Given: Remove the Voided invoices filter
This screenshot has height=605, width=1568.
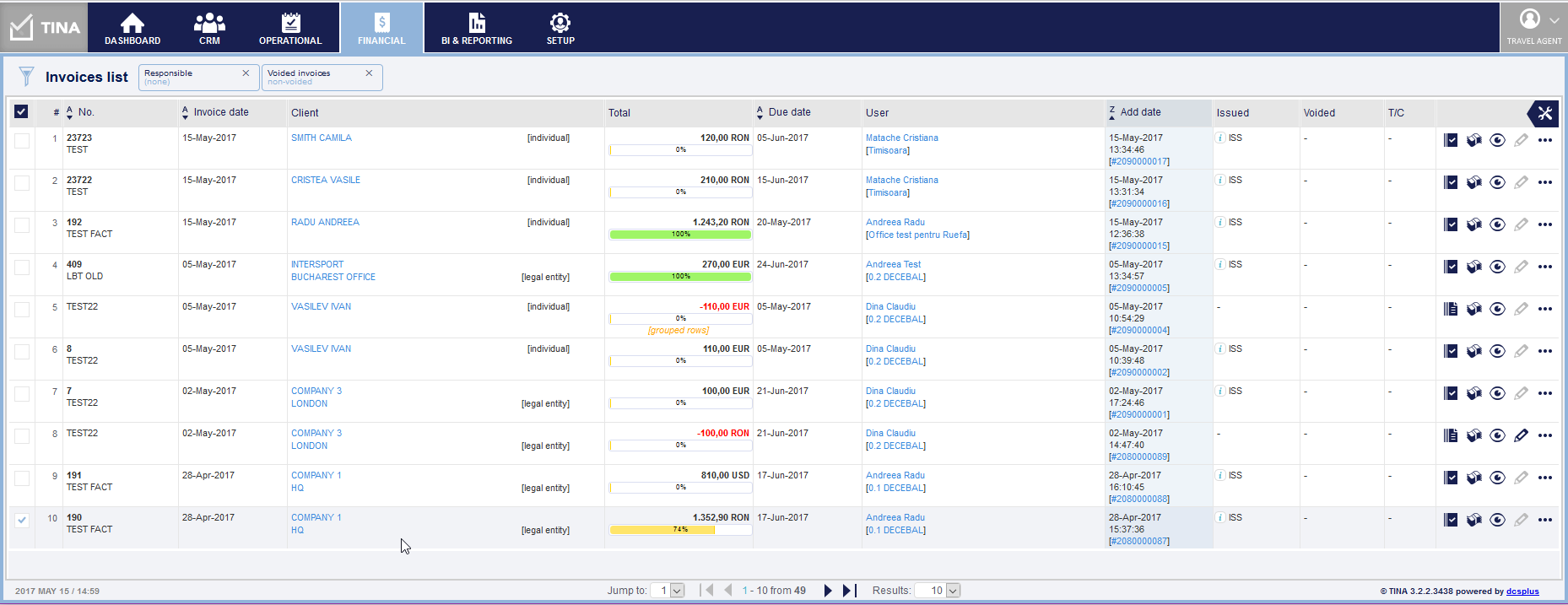Looking at the screenshot, I should (369, 73).
